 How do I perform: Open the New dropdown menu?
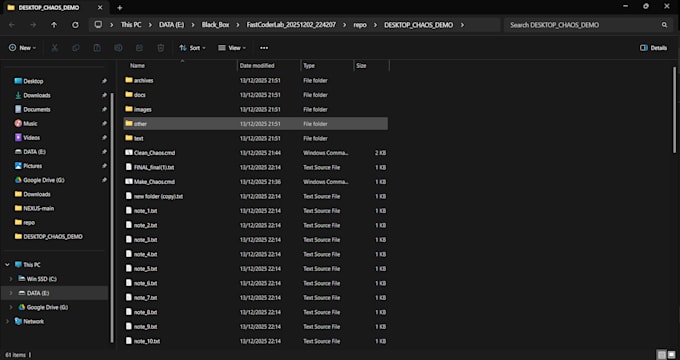coord(22,48)
